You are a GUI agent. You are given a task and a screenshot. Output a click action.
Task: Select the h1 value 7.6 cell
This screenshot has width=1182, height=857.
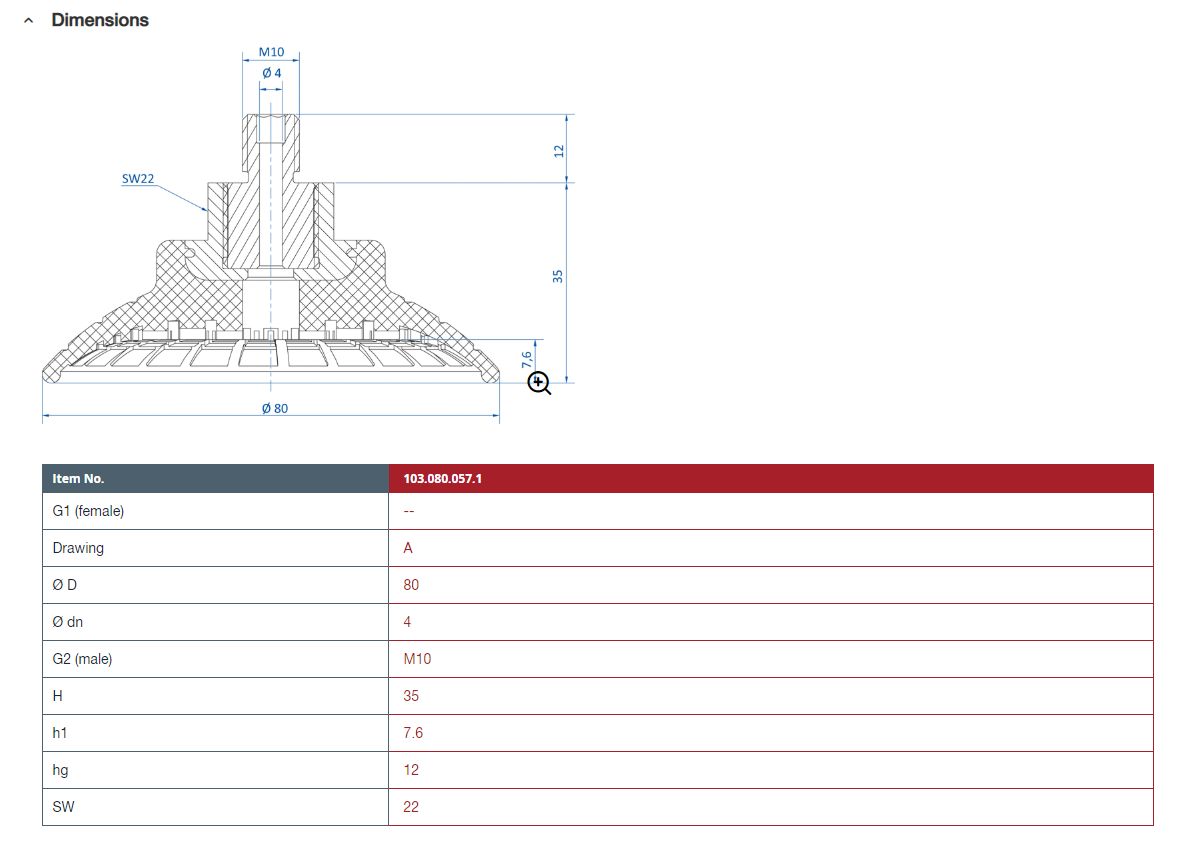click(413, 733)
